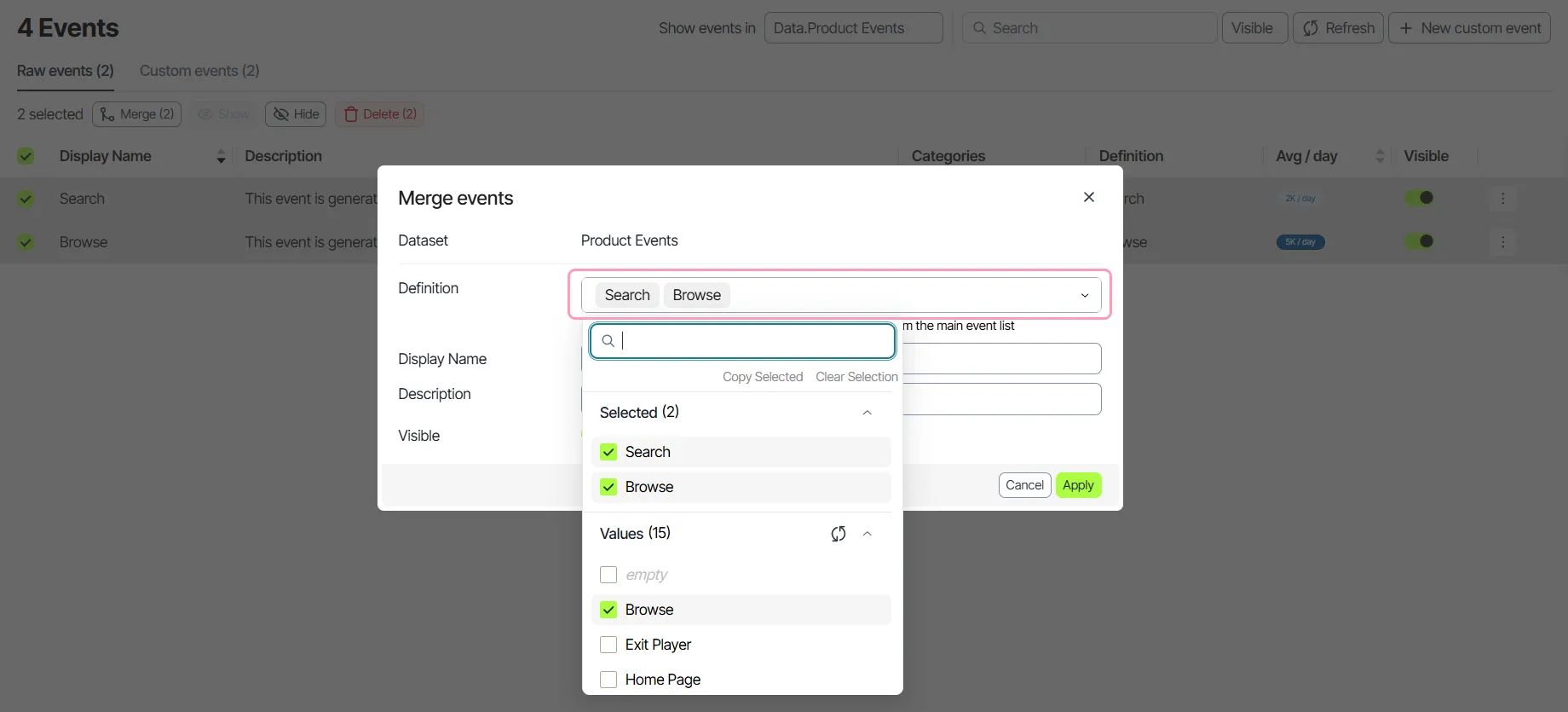Check the Home Page value
Viewport: 1568px width, 712px height.
tap(608, 680)
